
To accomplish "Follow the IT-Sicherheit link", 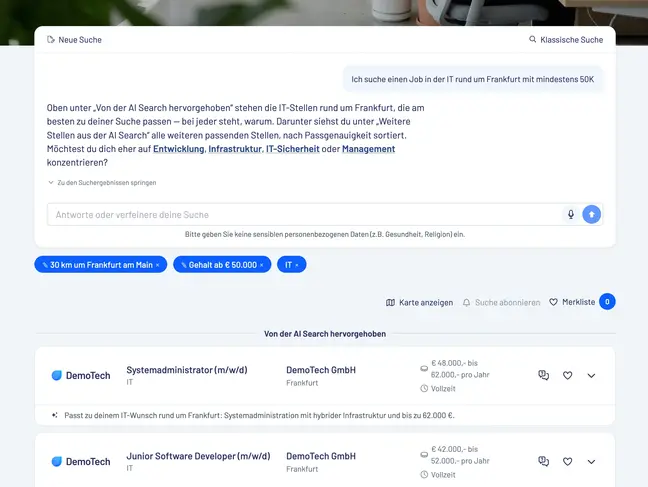I will 293,149.
